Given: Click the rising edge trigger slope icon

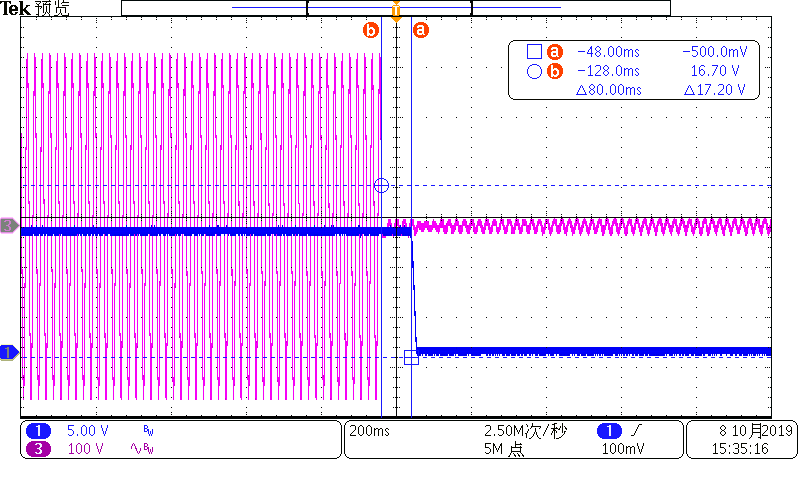Looking at the screenshot, I should click(637, 431).
